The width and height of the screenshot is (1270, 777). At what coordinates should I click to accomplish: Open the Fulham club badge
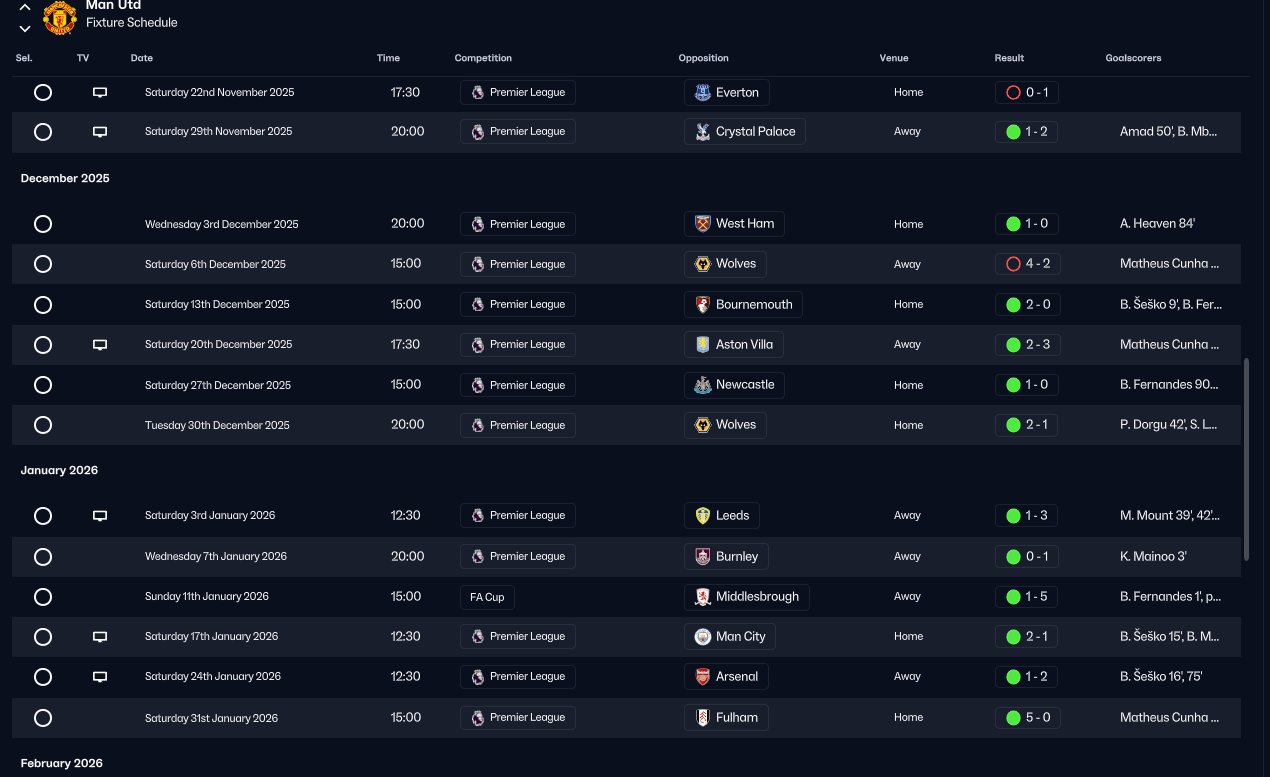(x=702, y=718)
